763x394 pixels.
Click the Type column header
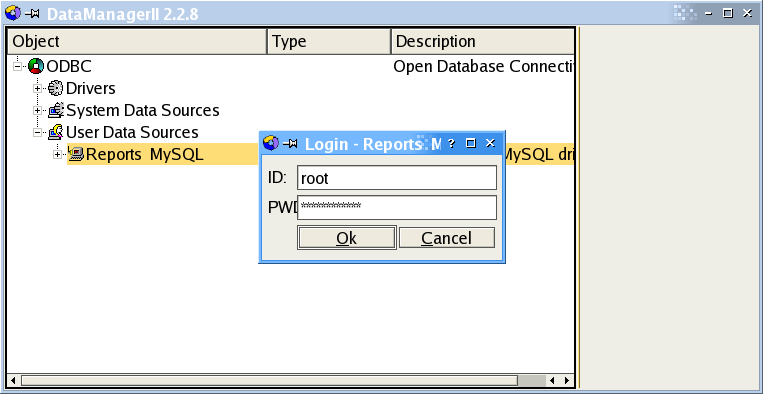[x=329, y=41]
